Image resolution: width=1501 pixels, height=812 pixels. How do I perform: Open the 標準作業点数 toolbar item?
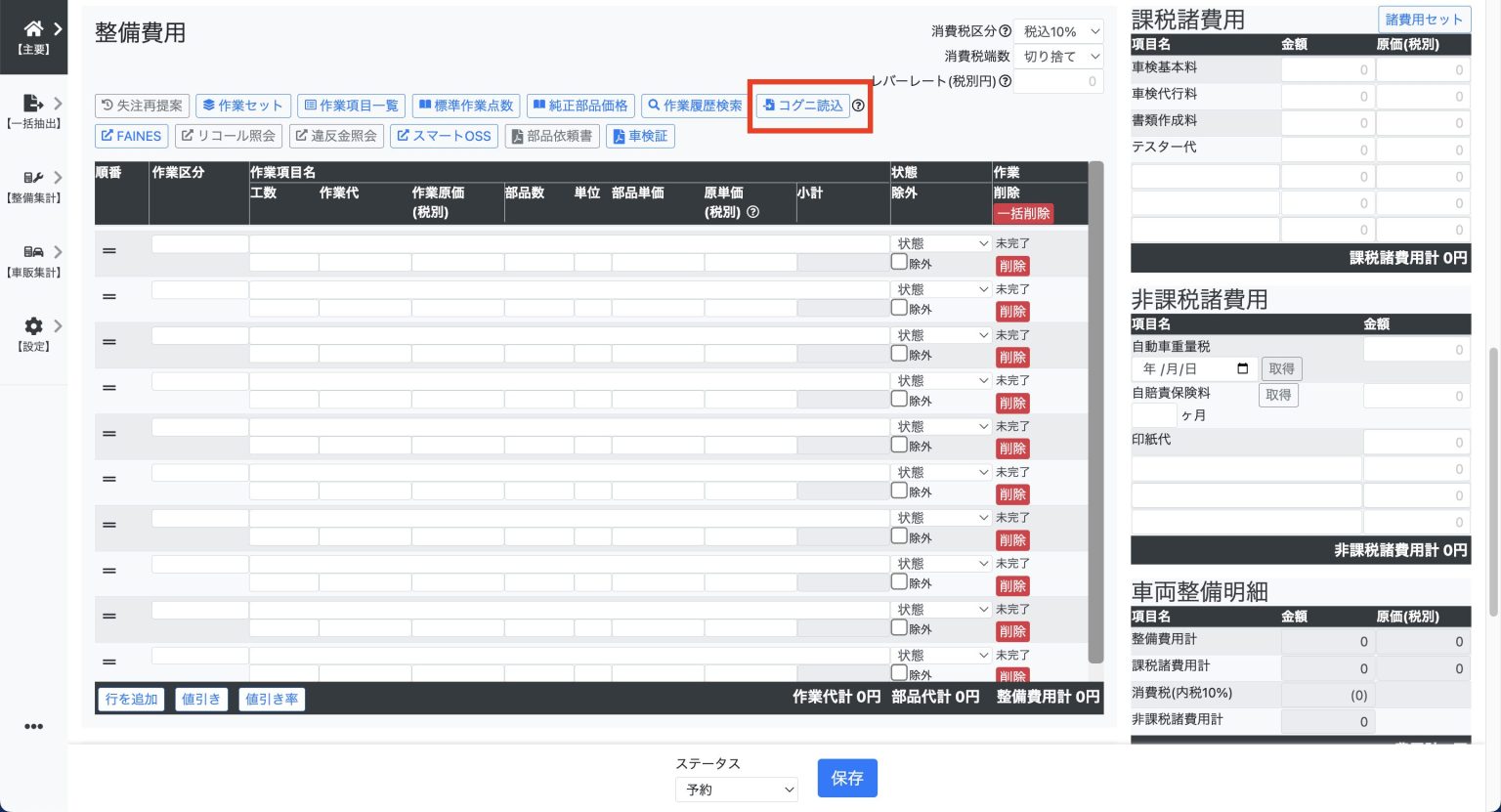point(466,106)
